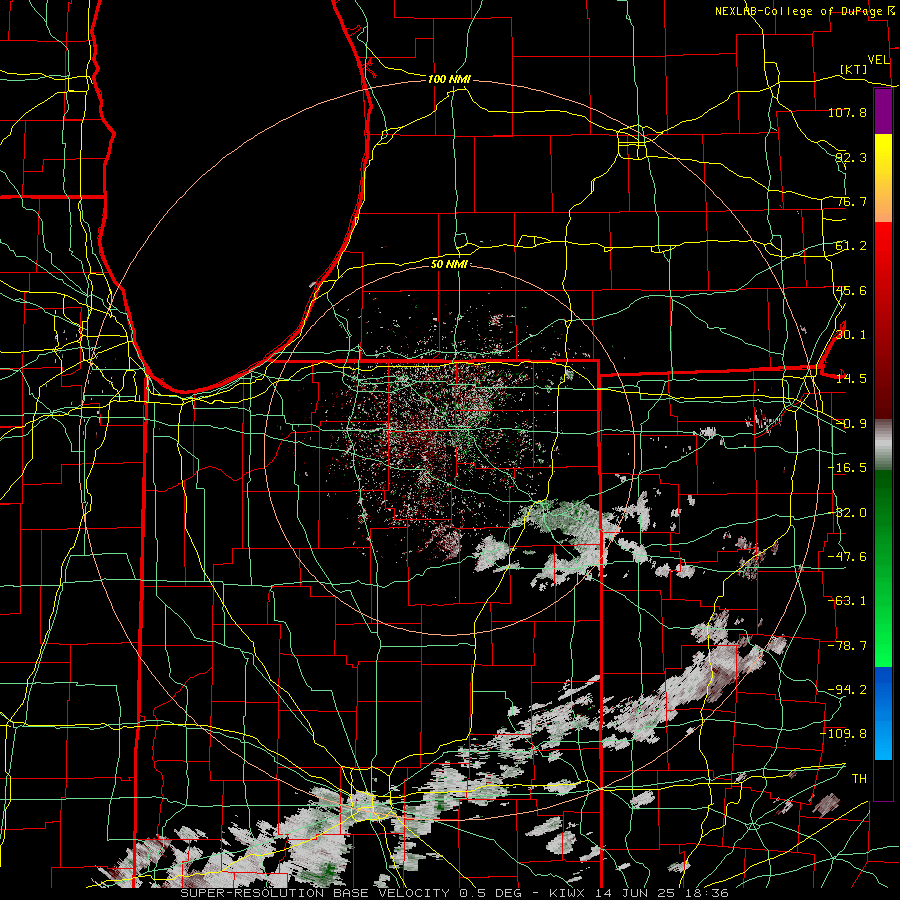Viewport: 900px width, 900px height.
Task: Click the 100 NMI range ring label
Action: 449,79
